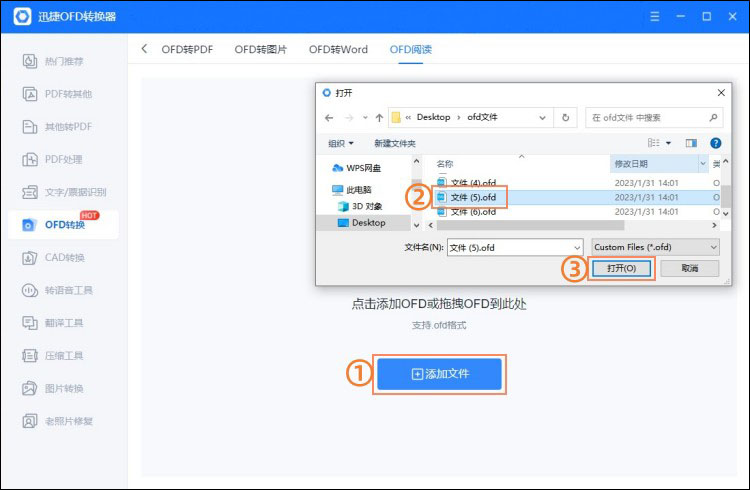Select WPS网盘 in navigation tree
The image size is (750, 490).
coord(356,168)
